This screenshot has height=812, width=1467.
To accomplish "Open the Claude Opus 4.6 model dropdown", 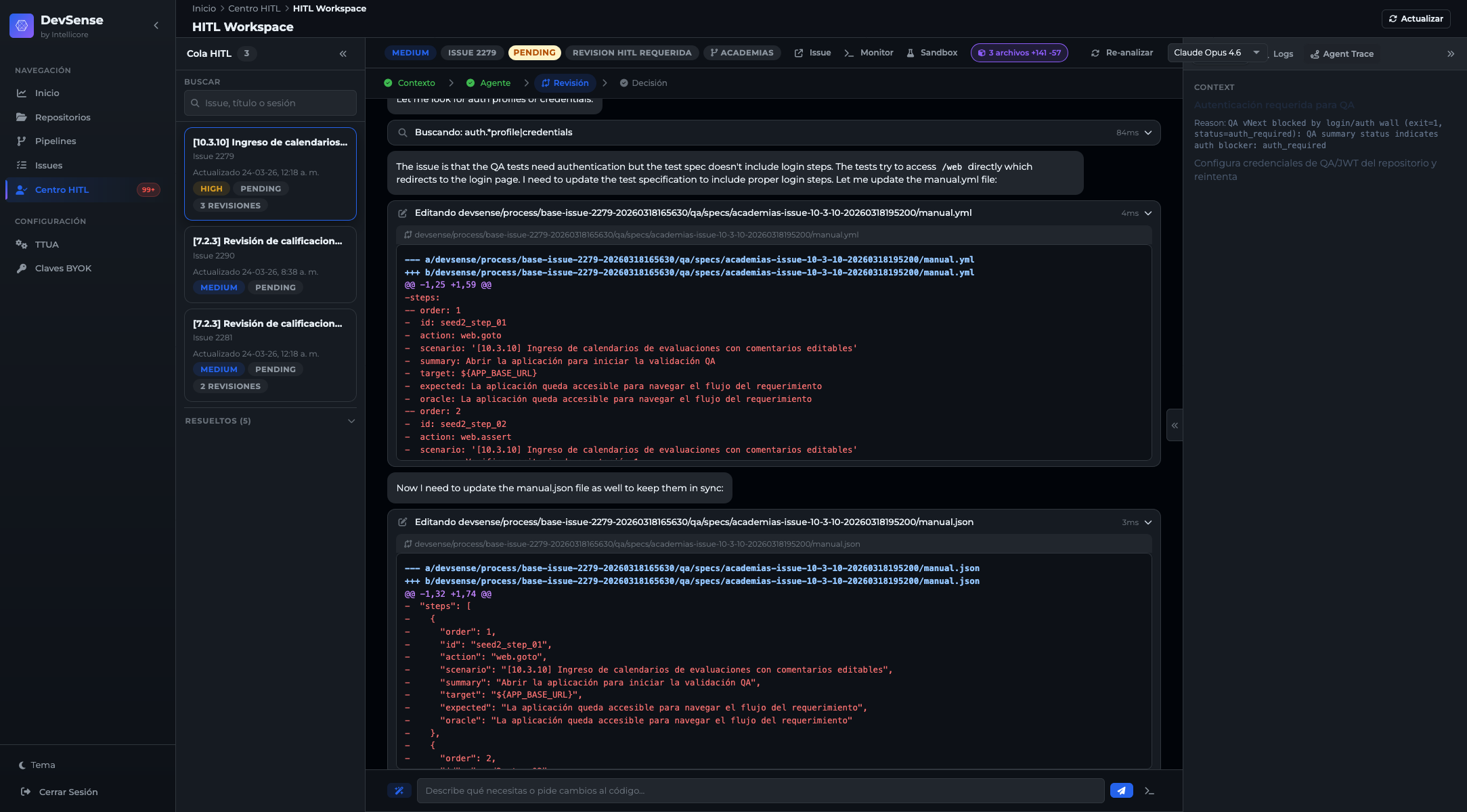I will pos(1217,53).
